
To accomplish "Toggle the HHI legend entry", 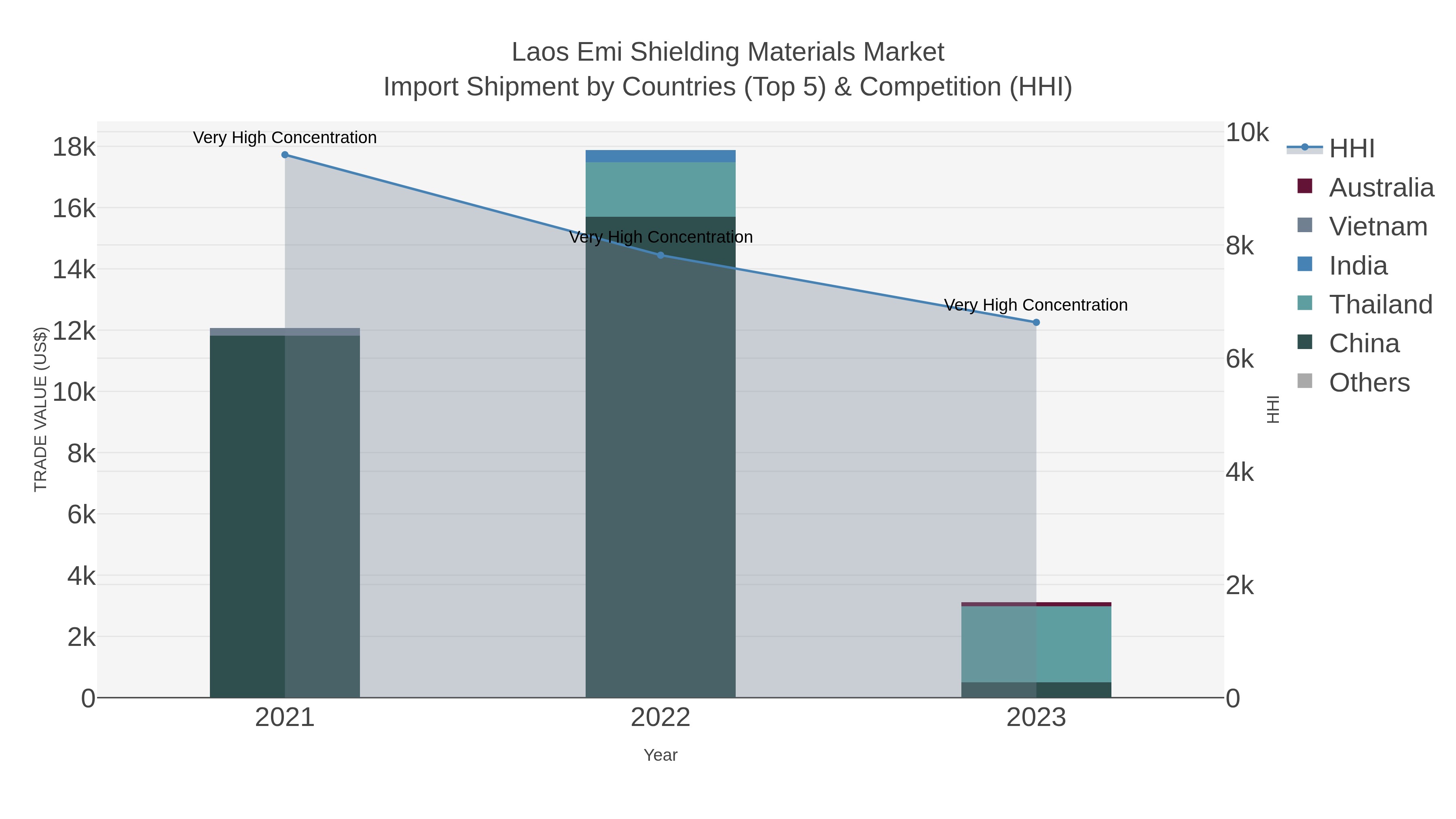I will click(1331, 149).
